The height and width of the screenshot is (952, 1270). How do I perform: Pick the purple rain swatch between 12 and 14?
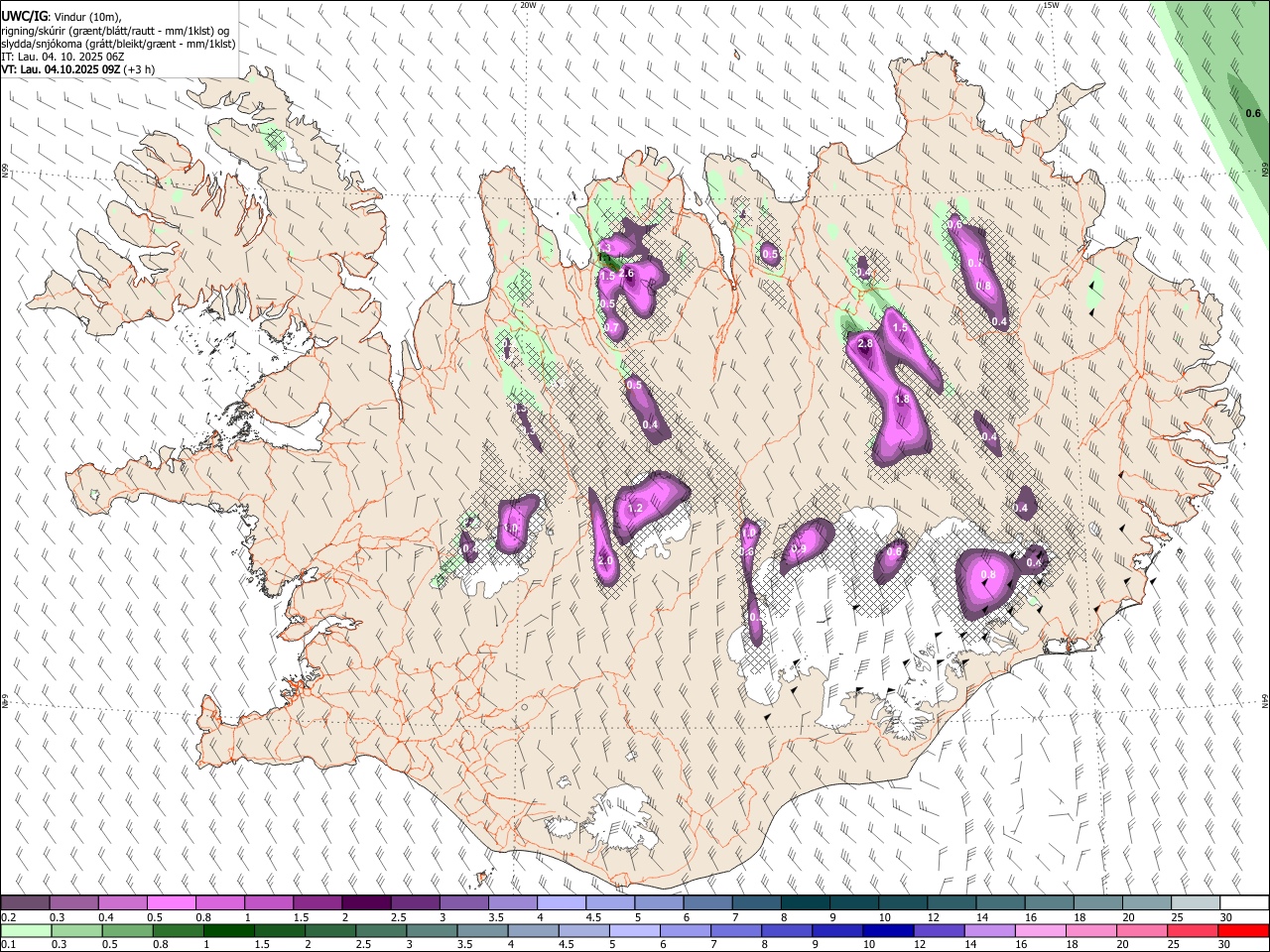(x=939, y=930)
